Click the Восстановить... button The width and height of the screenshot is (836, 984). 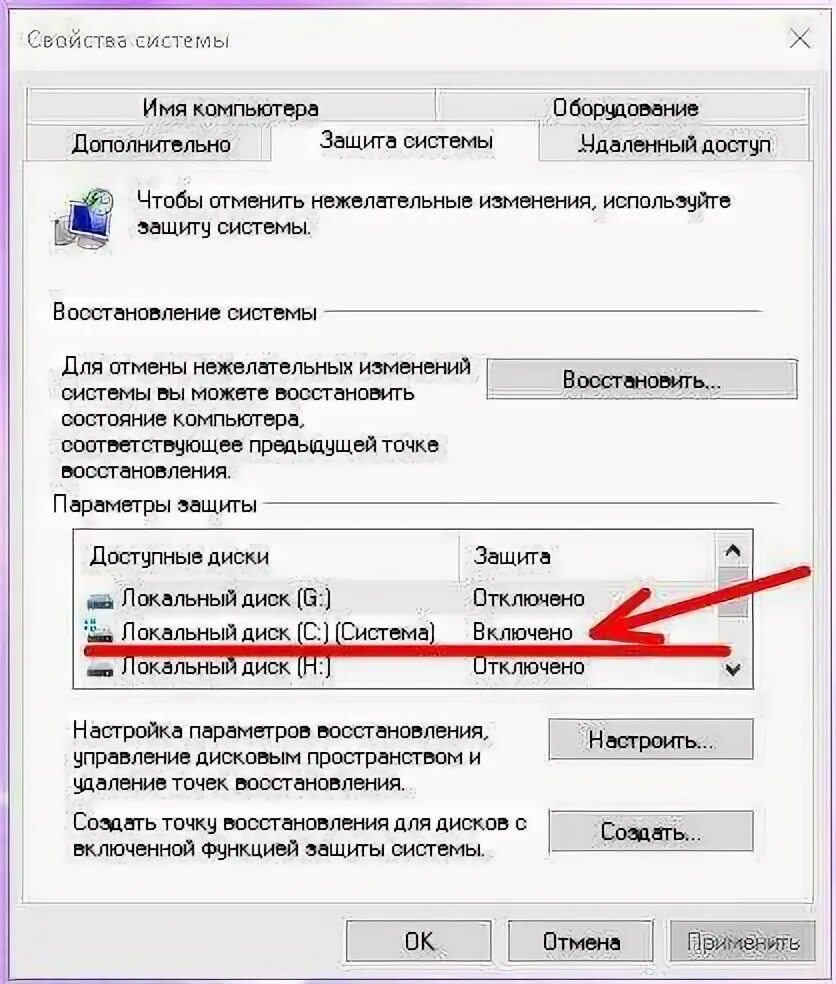click(x=642, y=379)
